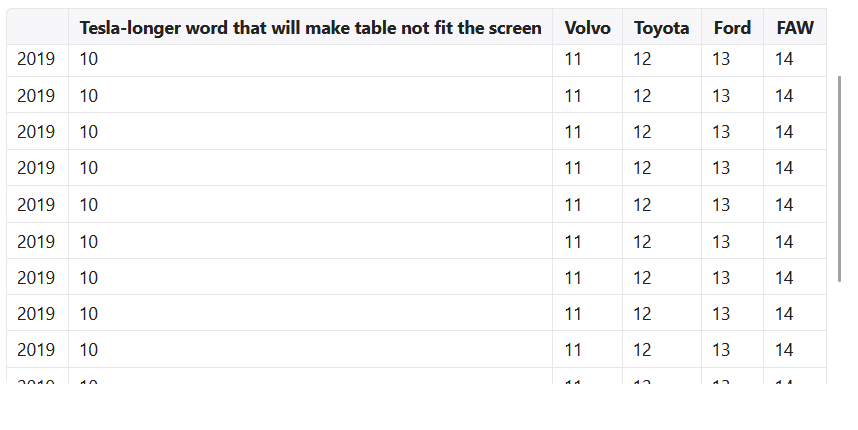Image resolution: width=858 pixels, height=430 pixels.
Task: Select FAW value 14 in first row
Action: click(x=784, y=60)
